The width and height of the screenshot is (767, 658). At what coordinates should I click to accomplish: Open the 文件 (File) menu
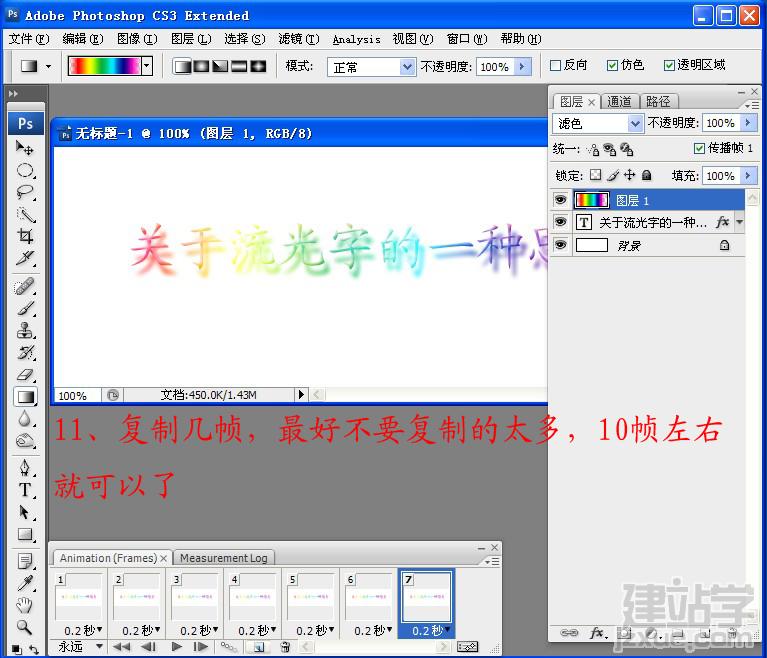[29, 39]
